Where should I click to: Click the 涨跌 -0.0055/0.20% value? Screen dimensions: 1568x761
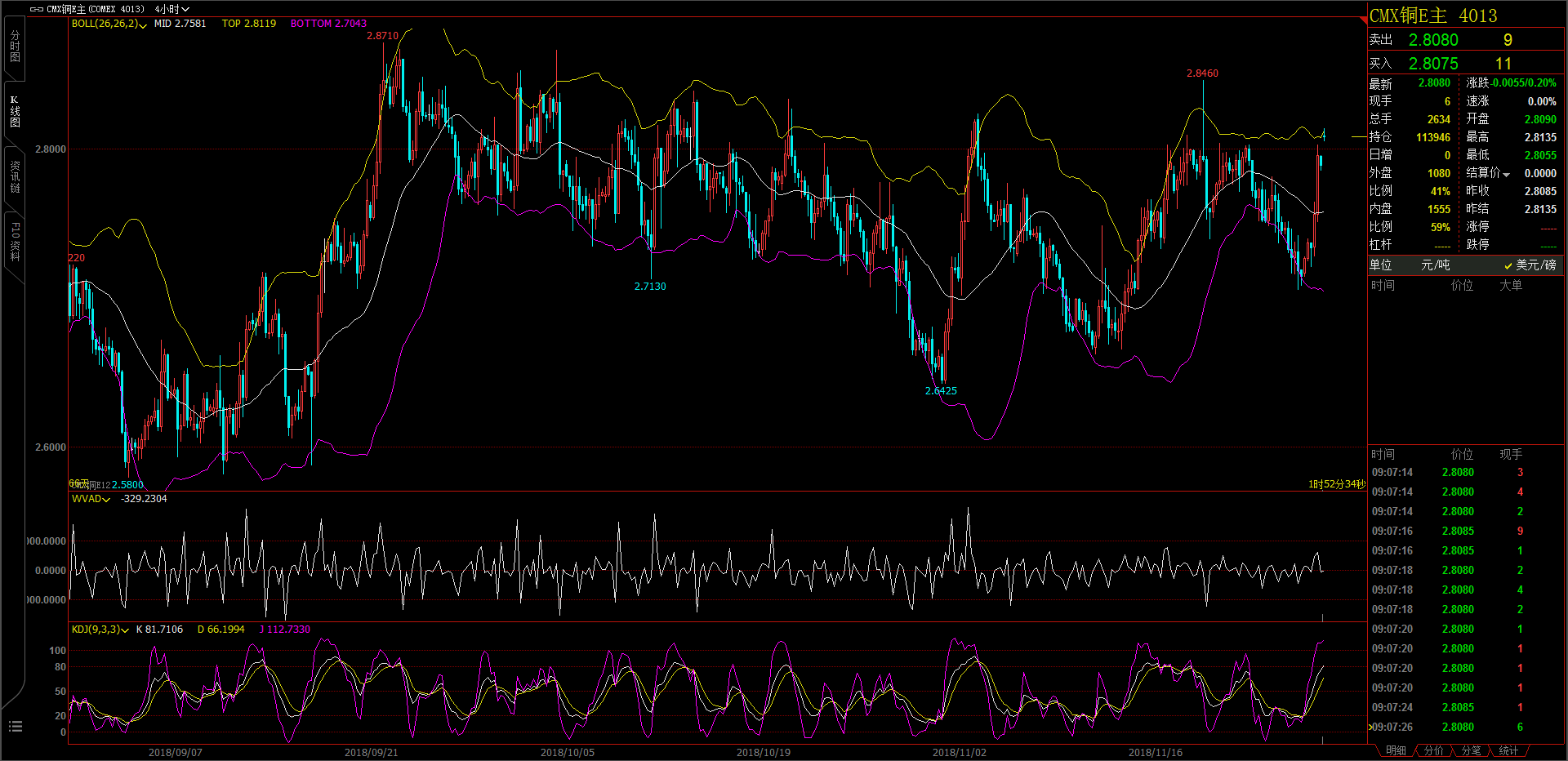coord(1524,83)
